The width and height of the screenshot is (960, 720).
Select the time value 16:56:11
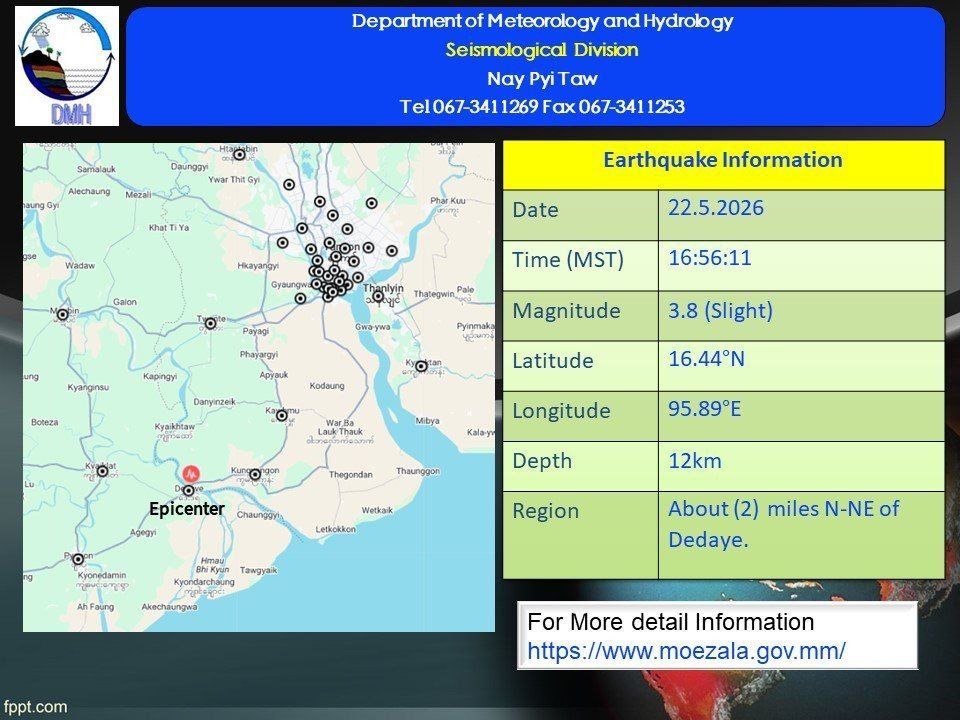coord(710,258)
